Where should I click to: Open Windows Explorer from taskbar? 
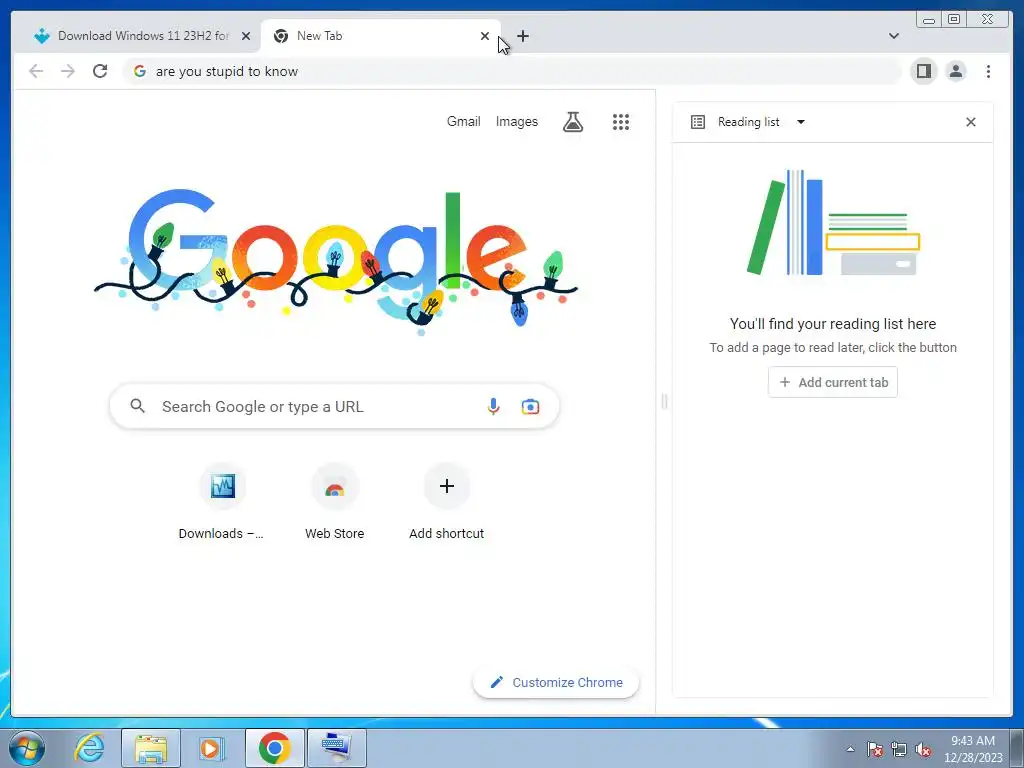151,748
